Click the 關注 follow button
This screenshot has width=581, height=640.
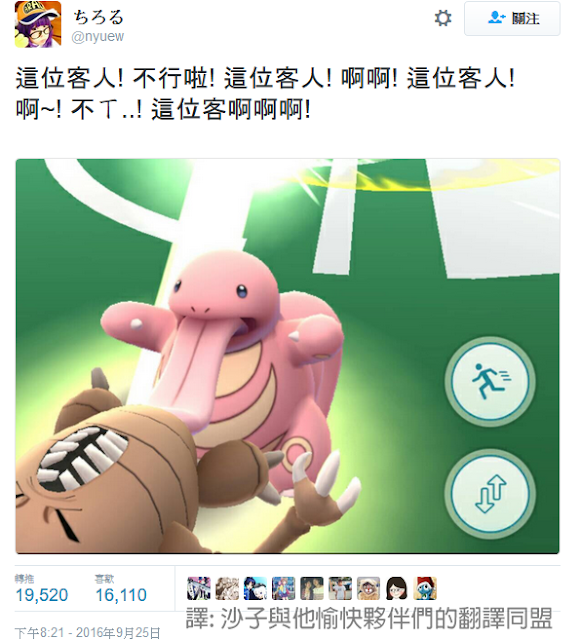pos(512,18)
